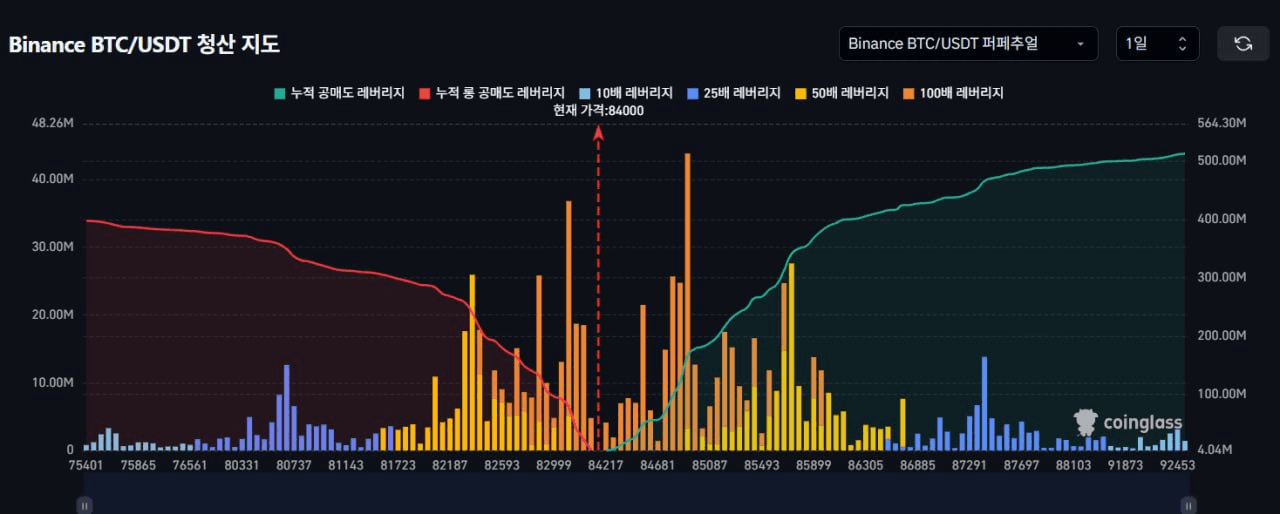
Task: Click the middle of the zoom range slider track
Action: click(x=636, y=494)
